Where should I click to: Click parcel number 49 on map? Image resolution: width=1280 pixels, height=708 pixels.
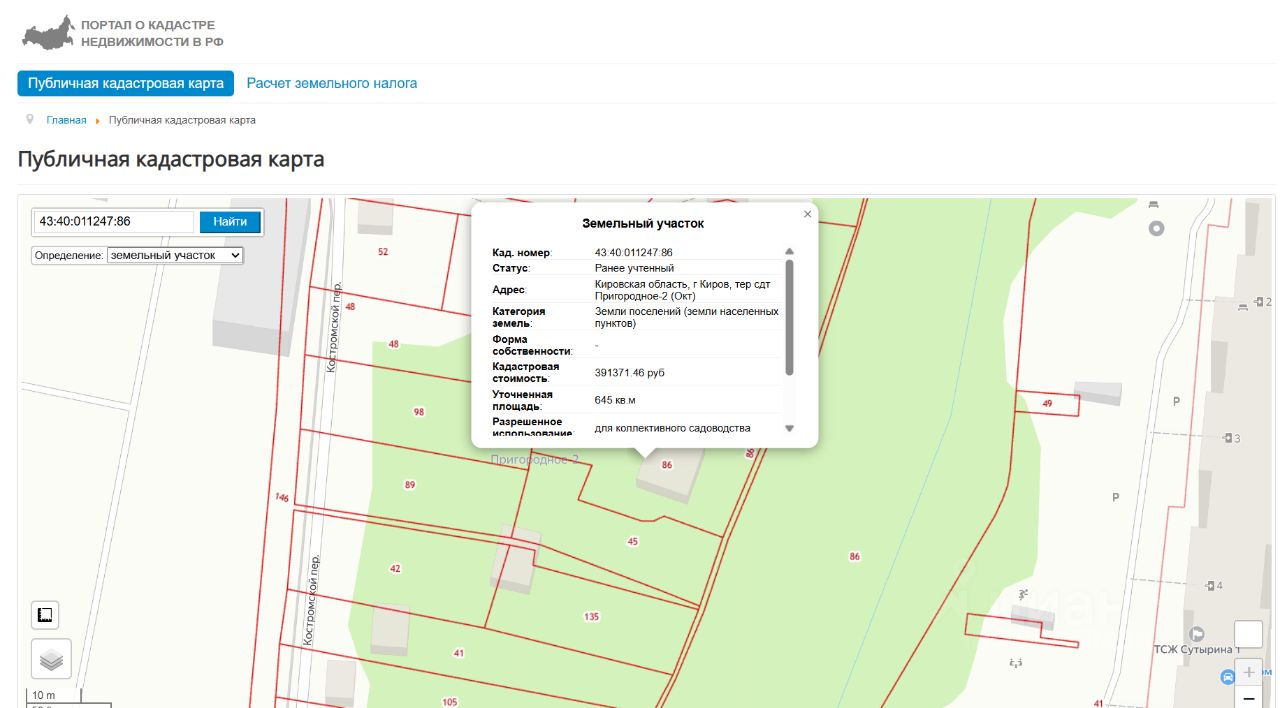1047,403
